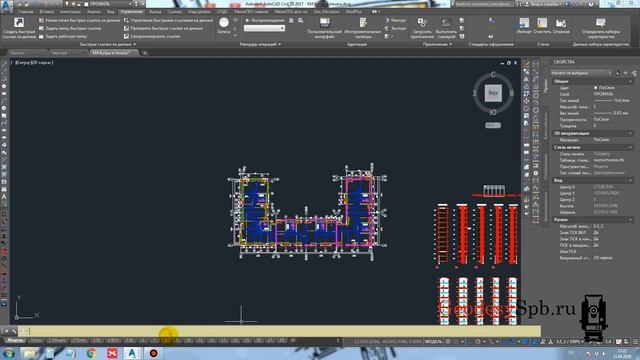Click the Define property sets icon
This screenshot has width=640, height=360.
600,22
